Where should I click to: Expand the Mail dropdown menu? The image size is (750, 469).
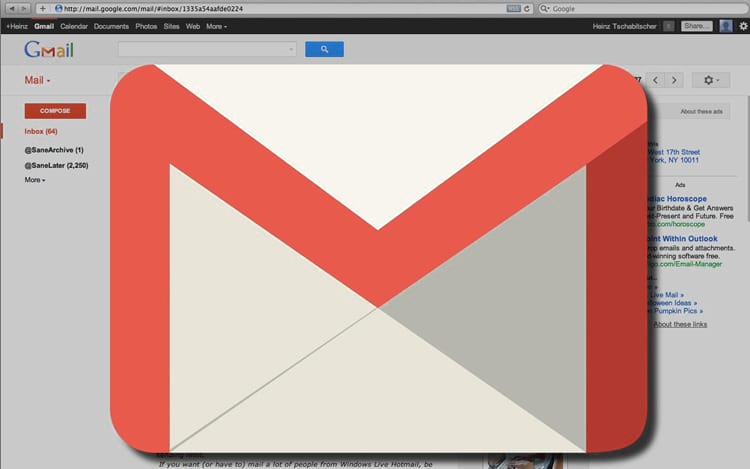point(37,80)
